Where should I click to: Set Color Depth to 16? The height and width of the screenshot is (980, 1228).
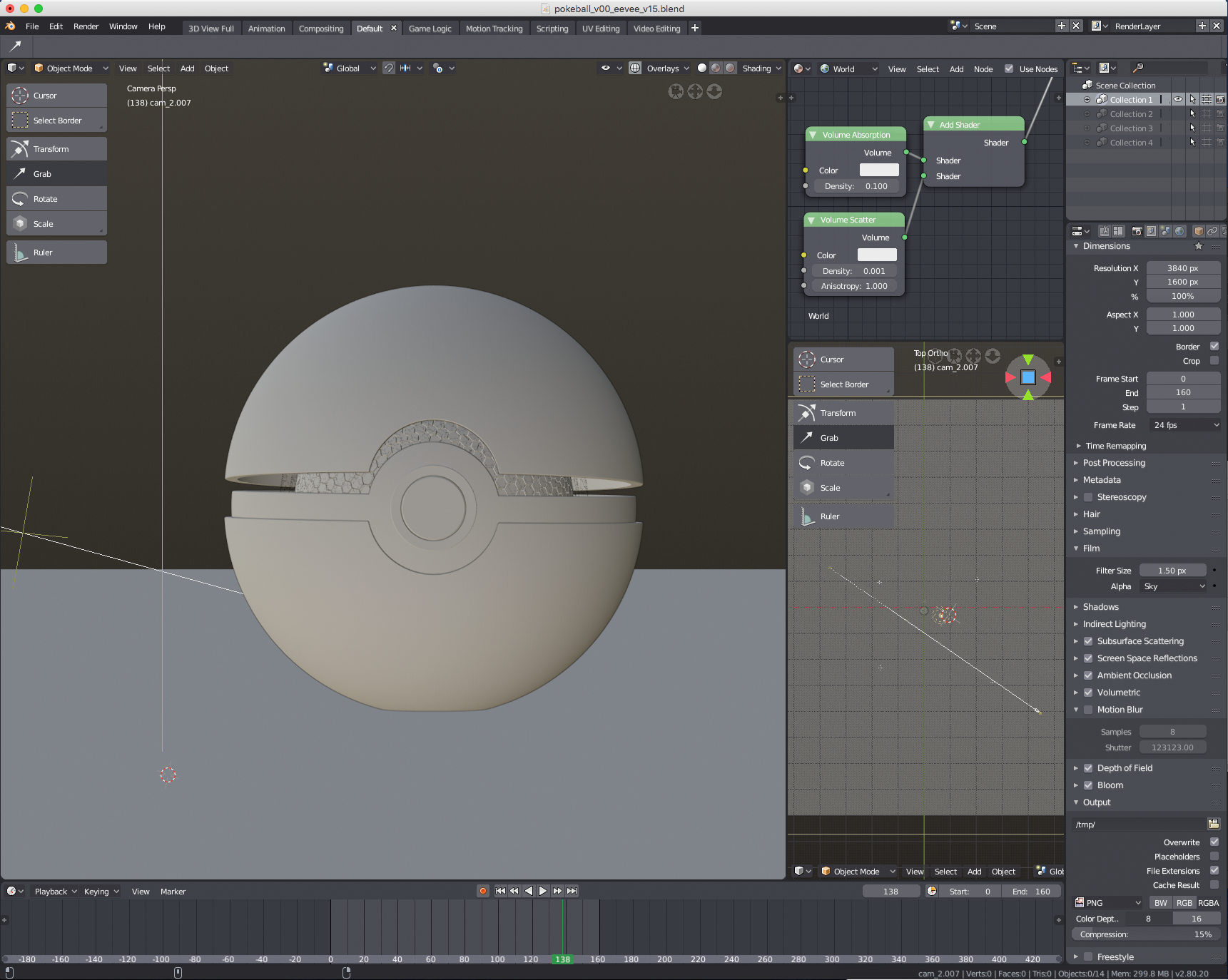[1197, 919]
